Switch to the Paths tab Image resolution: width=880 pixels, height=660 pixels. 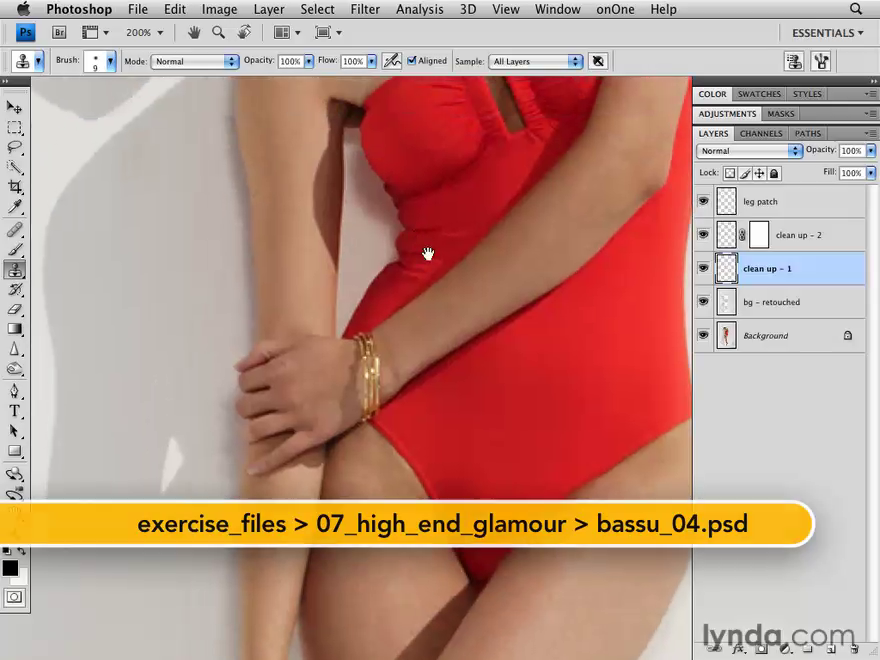(x=808, y=133)
